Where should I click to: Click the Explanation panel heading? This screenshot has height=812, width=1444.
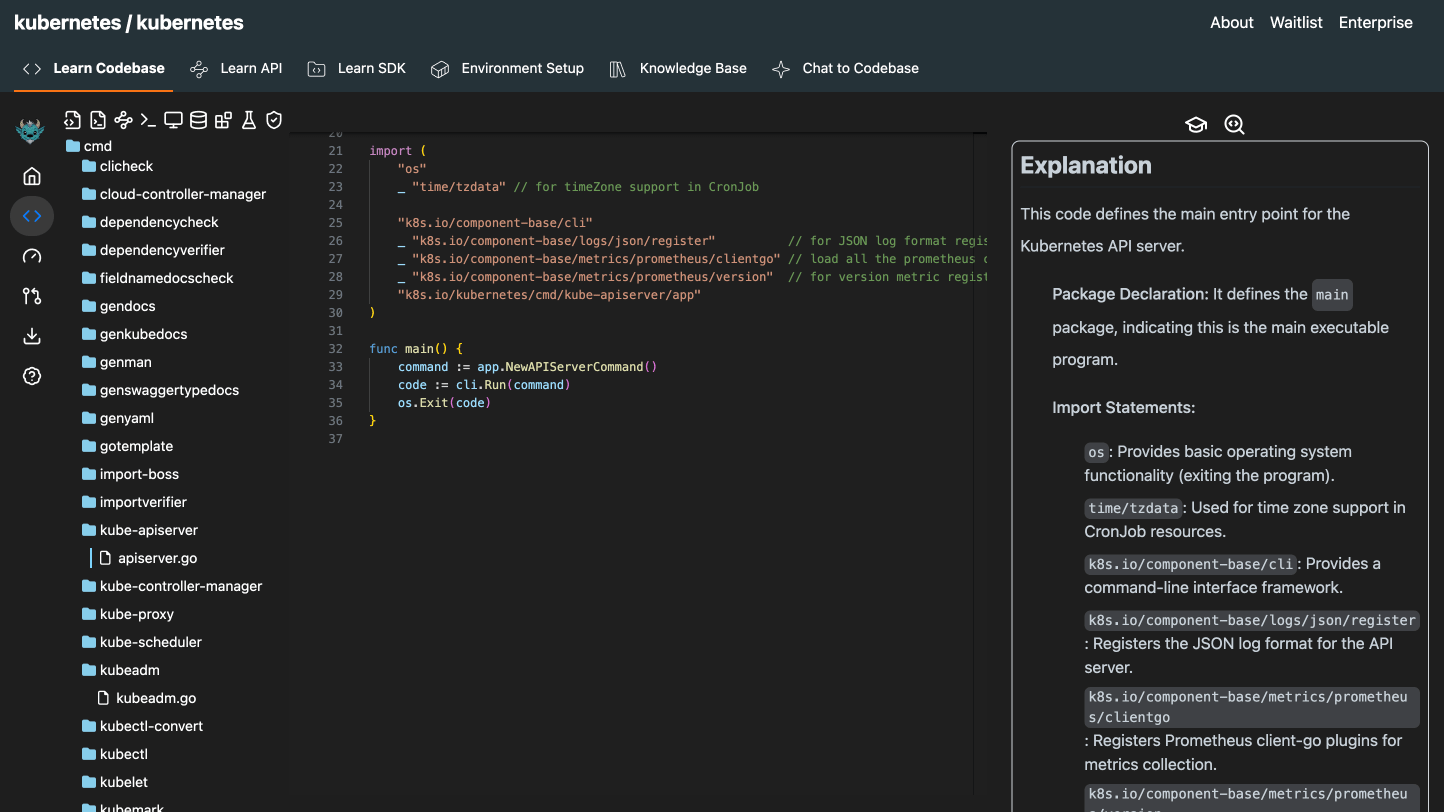1086,166
